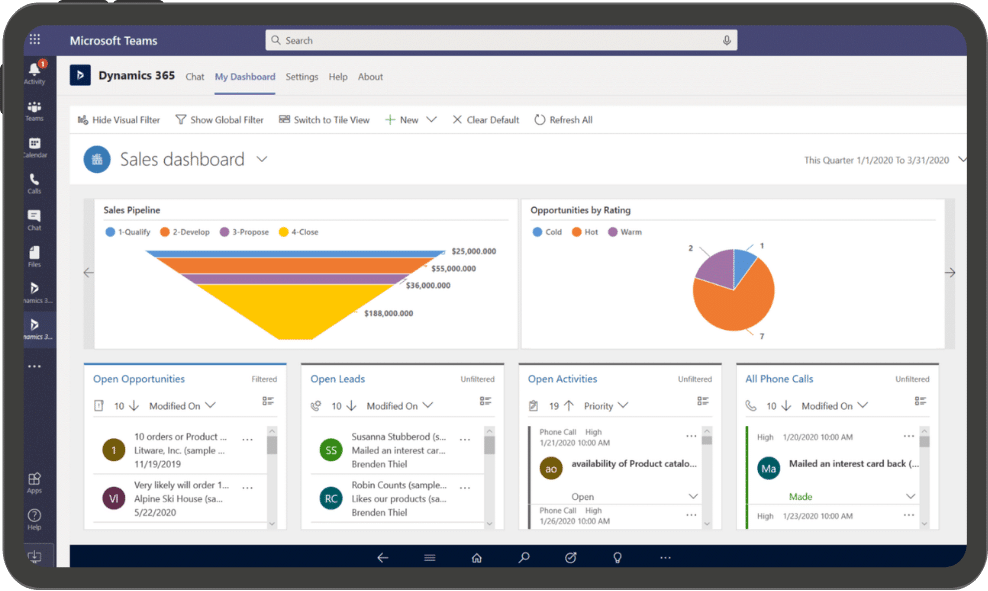Expand the Made status chevron on phone call
988x591 pixels.
[x=910, y=496]
